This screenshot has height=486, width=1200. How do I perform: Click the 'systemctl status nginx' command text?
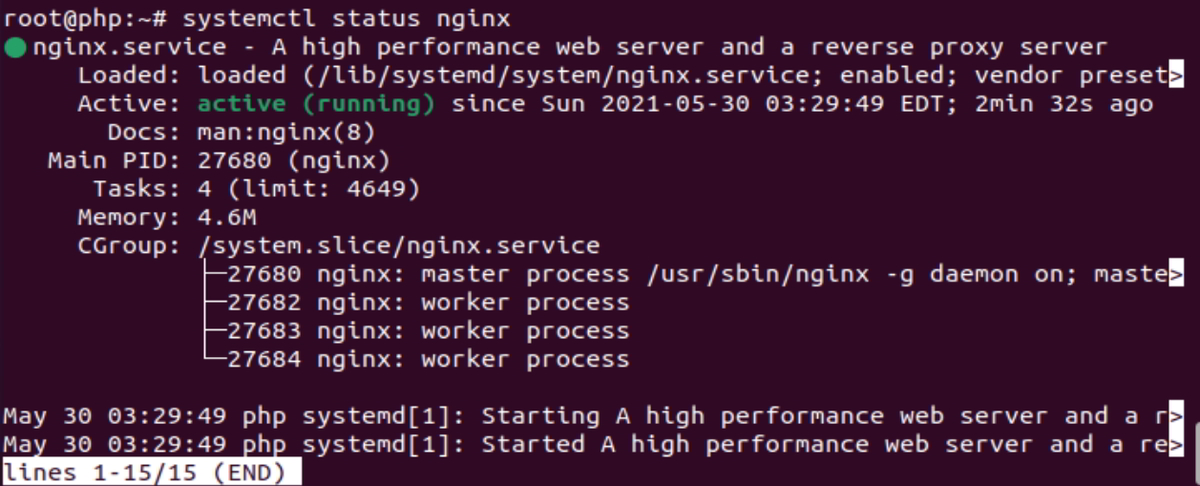346,19
